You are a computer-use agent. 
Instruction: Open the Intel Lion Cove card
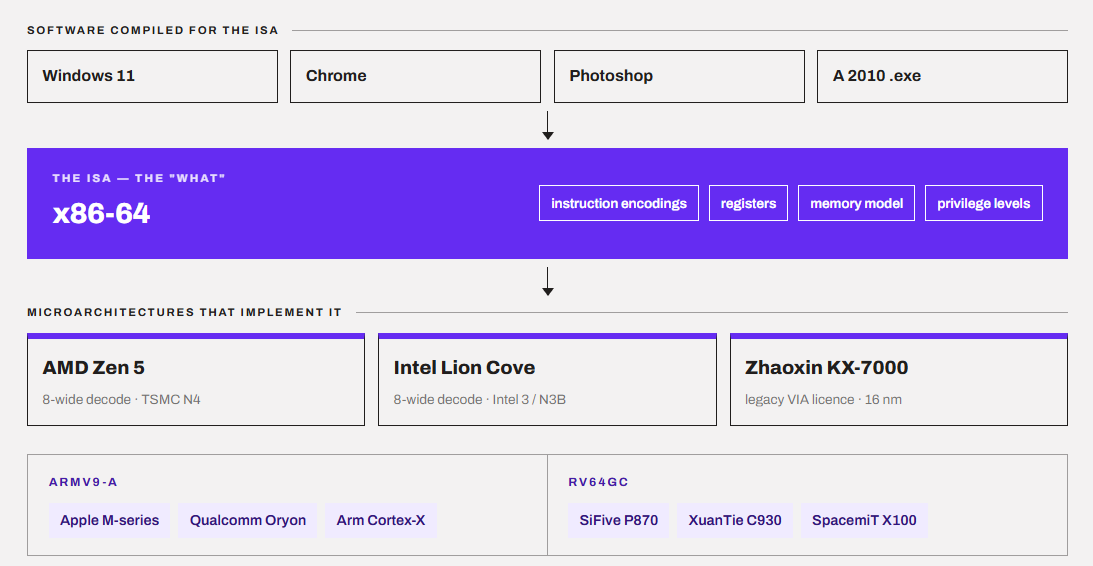[x=547, y=379]
